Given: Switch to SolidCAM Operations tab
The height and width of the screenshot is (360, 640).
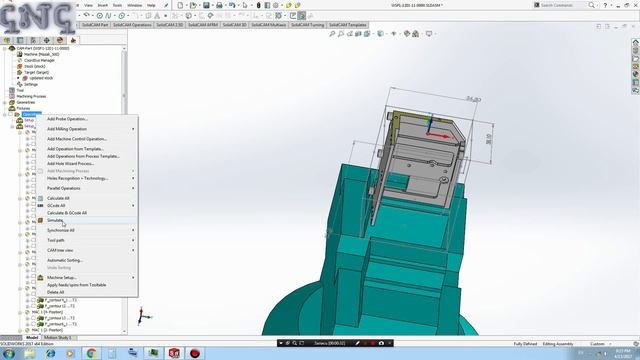Looking at the screenshot, I should point(132,25).
